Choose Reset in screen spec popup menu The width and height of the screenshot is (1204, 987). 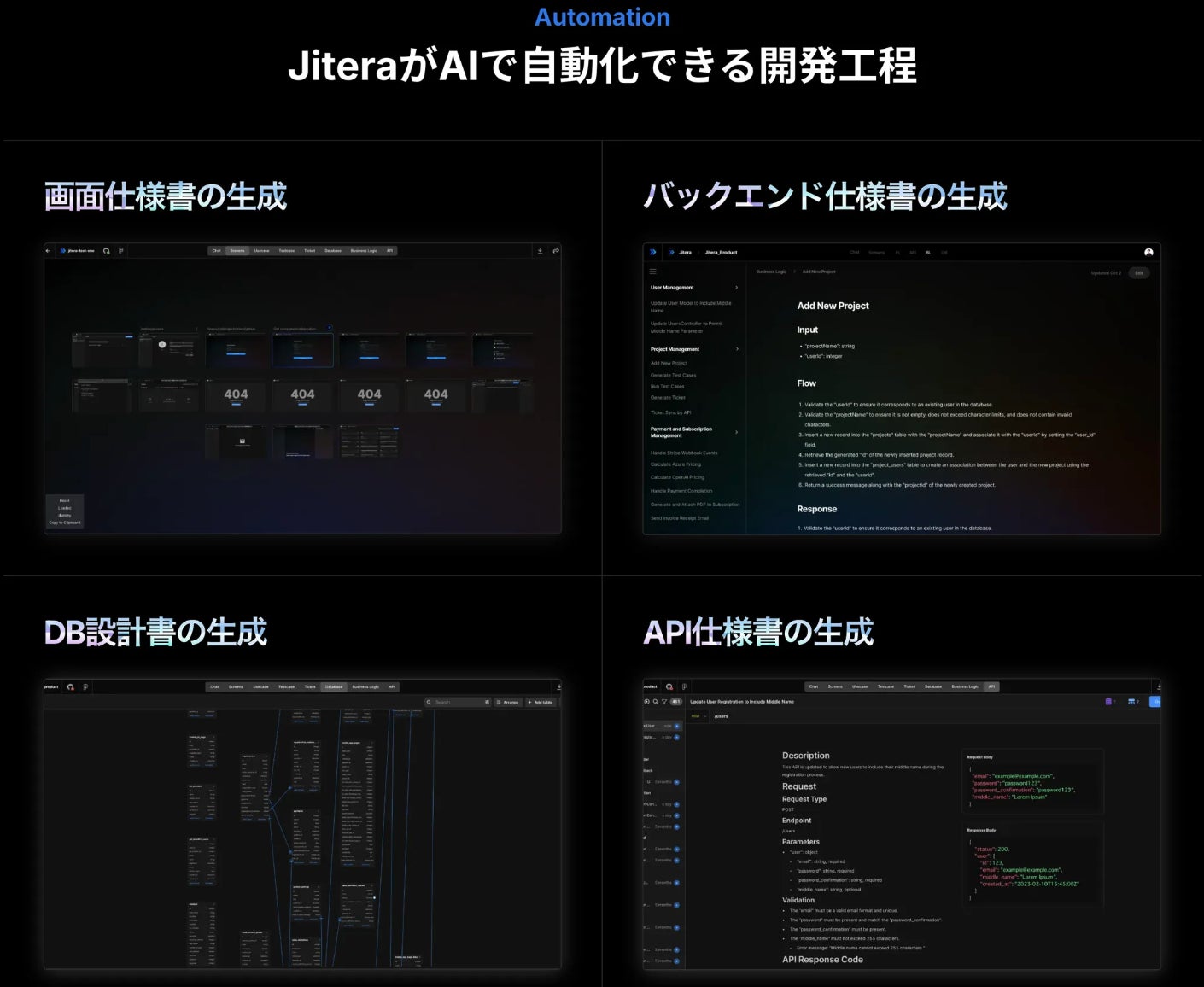[x=65, y=501]
